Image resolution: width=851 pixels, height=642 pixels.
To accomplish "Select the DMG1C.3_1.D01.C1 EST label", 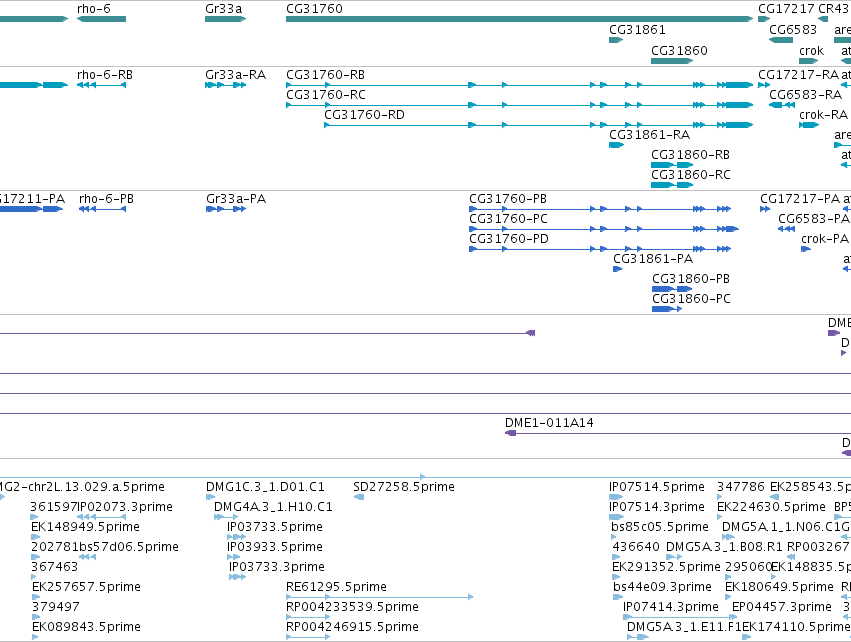I will pos(265,487).
